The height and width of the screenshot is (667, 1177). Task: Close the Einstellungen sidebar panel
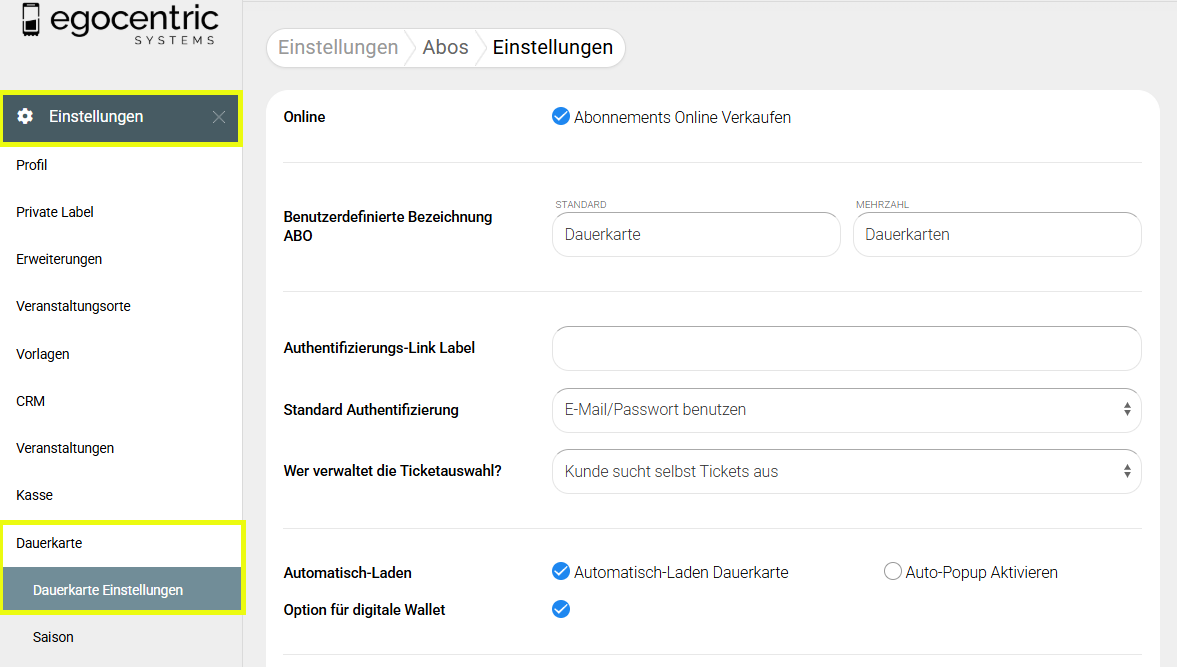(x=219, y=117)
